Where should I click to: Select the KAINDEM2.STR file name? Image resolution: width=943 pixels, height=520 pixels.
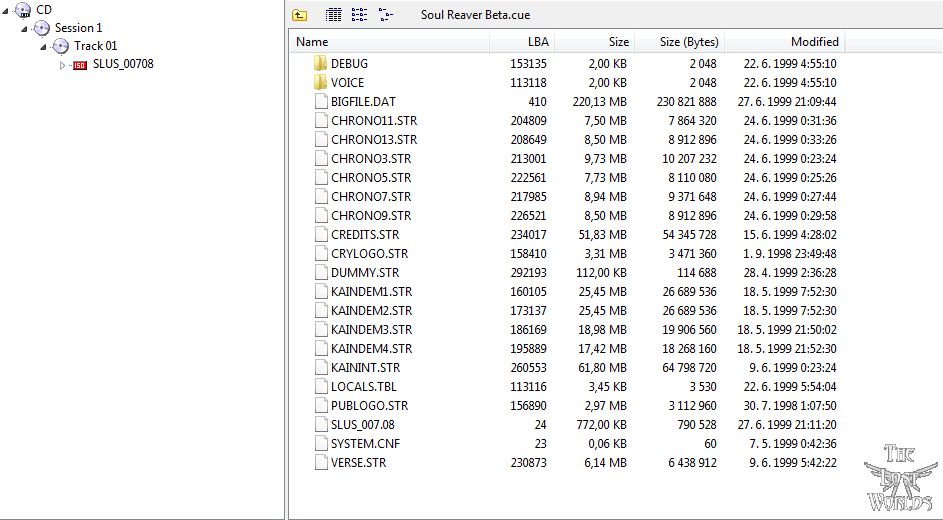coord(372,311)
